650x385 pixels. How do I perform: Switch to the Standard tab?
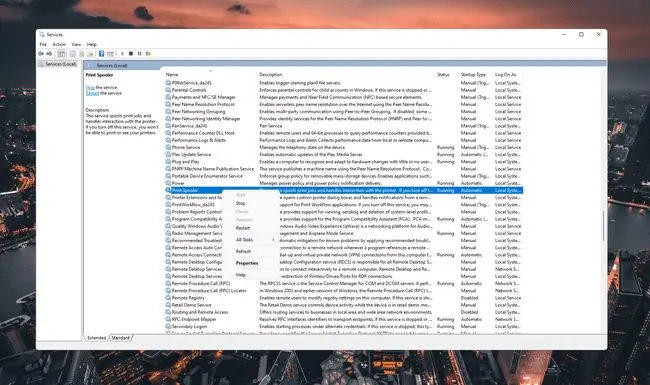(x=121, y=338)
